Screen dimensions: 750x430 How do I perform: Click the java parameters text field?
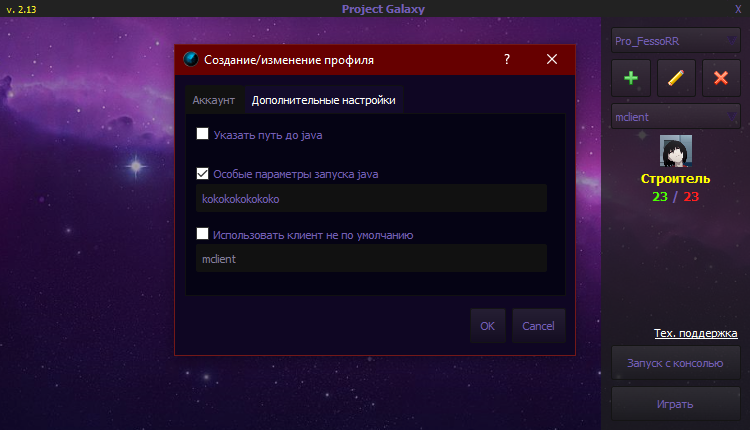(x=372, y=198)
